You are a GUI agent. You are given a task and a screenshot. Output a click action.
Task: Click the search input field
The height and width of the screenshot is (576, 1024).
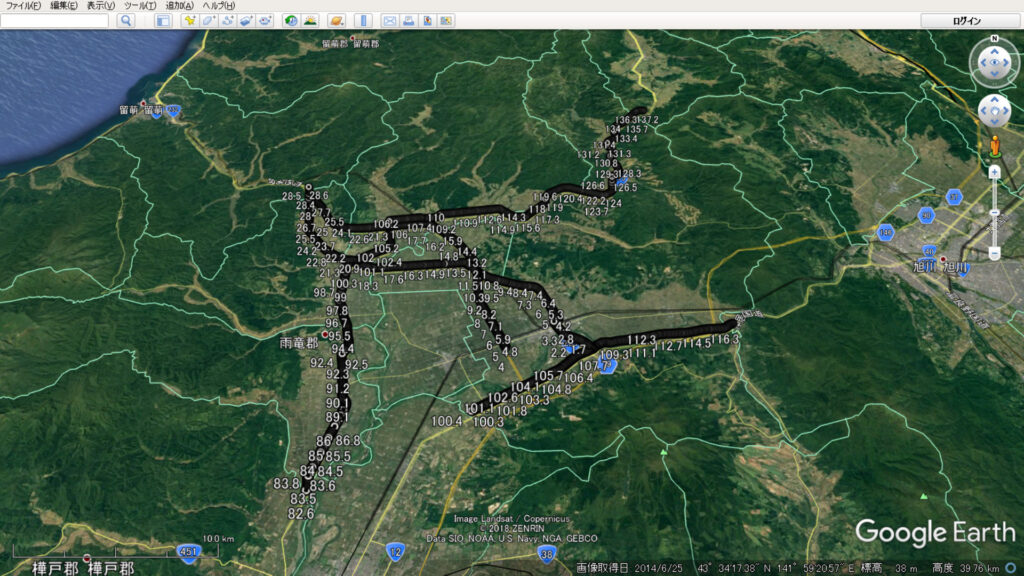(54, 21)
